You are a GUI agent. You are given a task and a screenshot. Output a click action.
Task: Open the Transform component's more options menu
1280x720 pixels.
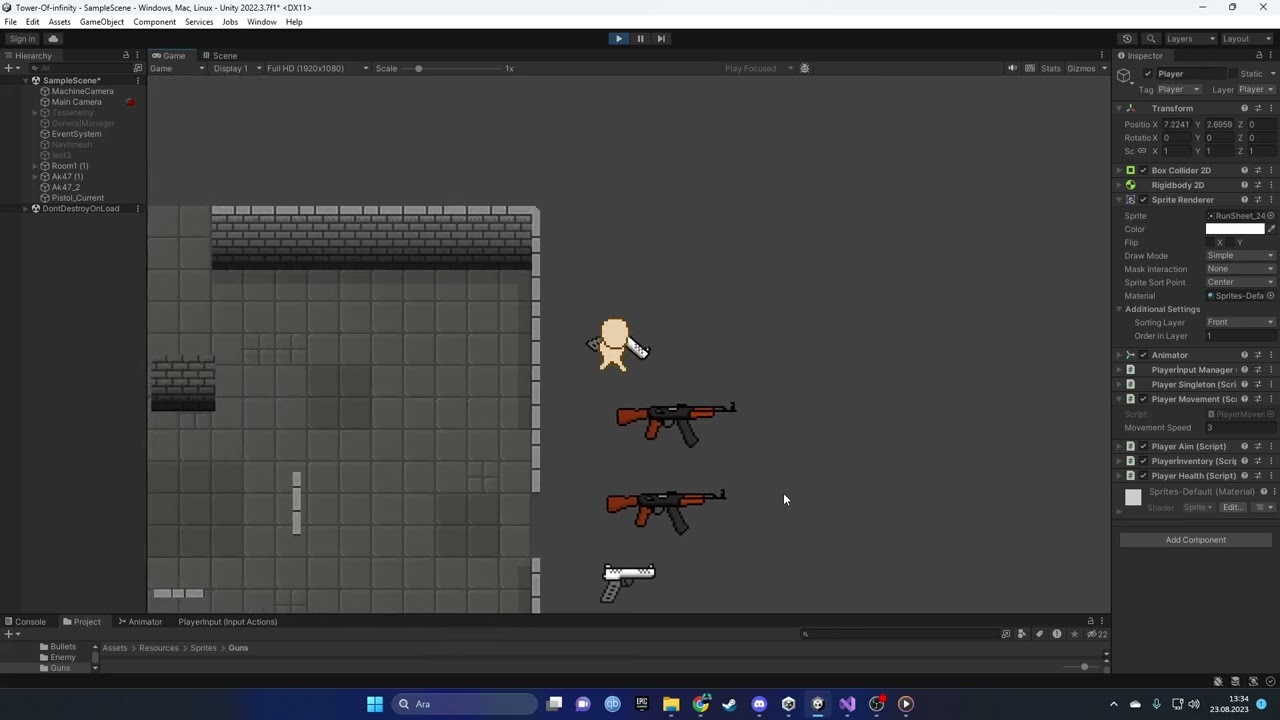(x=1269, y=108)
